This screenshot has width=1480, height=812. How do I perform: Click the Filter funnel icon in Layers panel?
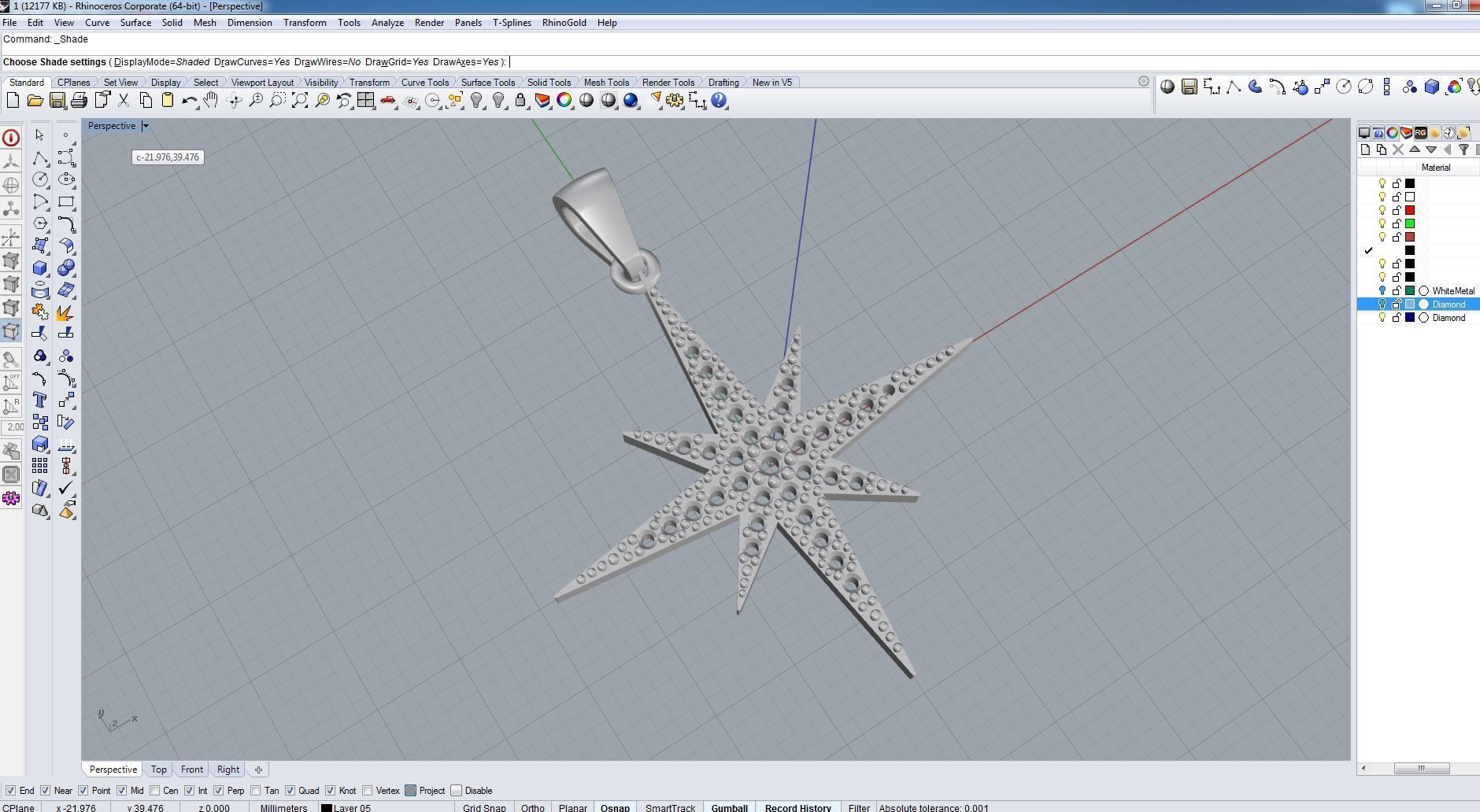click(1463, 149)
